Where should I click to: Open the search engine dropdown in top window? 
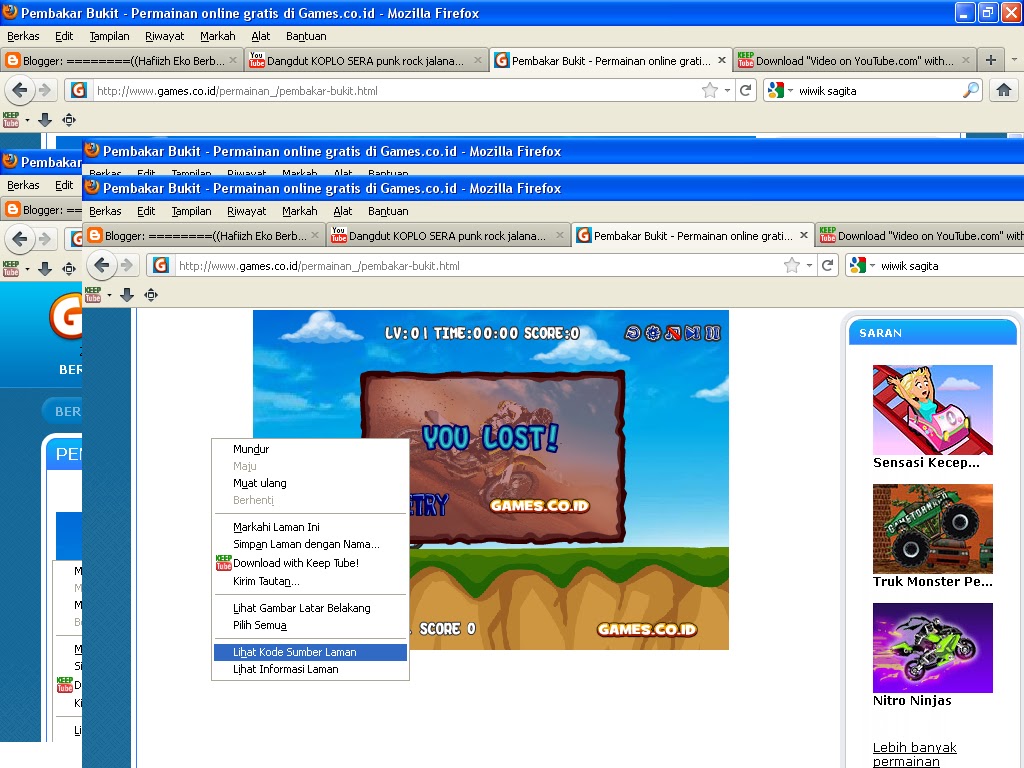click(790, 91)
